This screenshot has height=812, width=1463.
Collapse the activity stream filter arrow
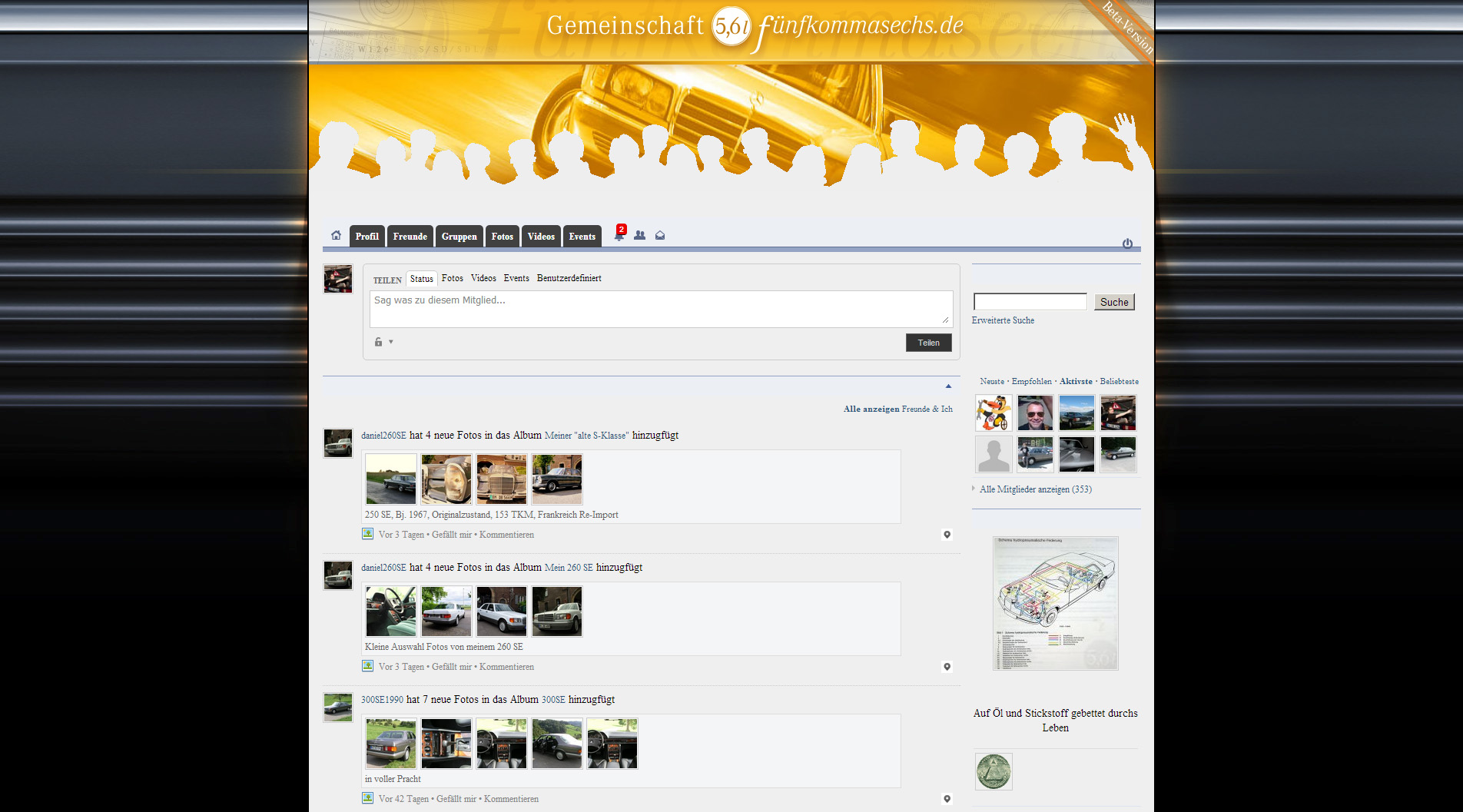pyautogui.click(x=948, y=386)
